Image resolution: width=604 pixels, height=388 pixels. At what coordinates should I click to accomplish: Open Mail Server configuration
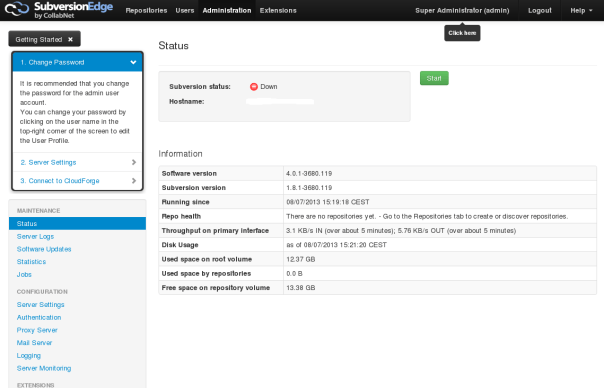pyautogui.click(x=34, y=343)
